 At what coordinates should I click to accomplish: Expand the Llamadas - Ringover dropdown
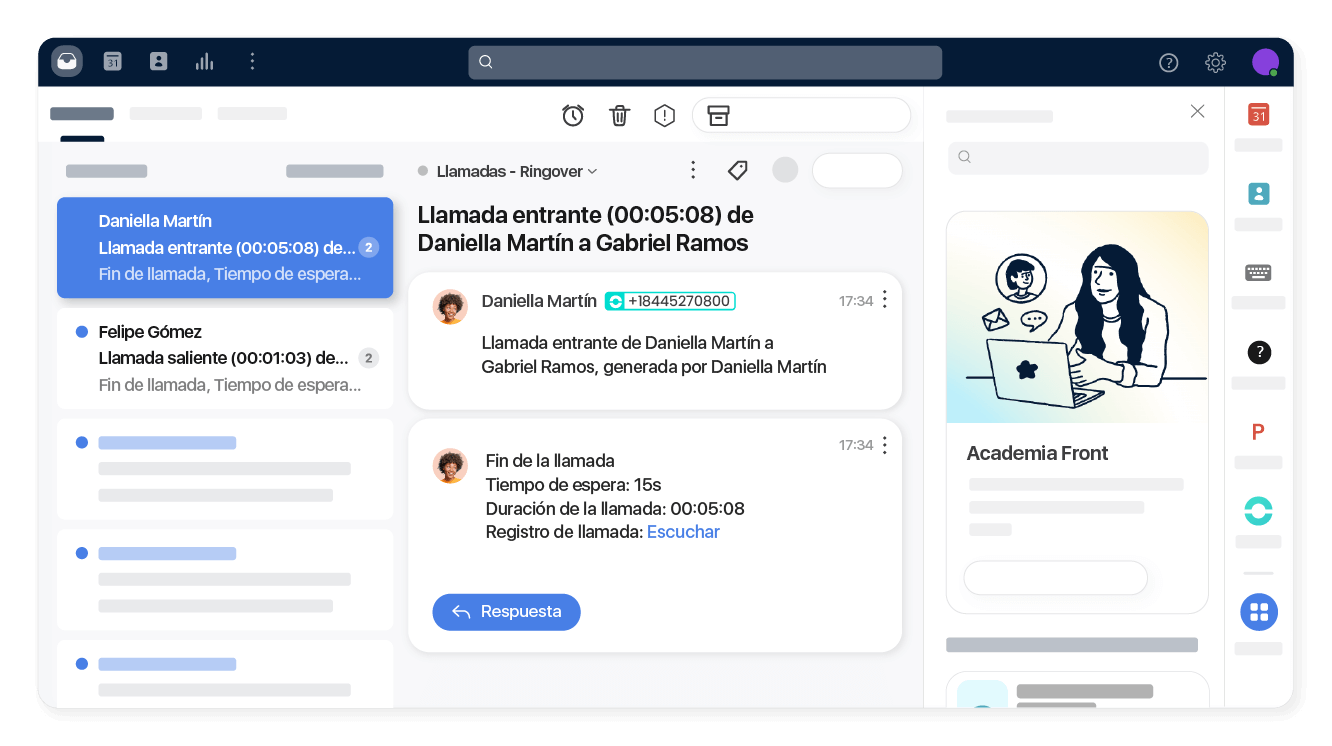pos(593,171)
